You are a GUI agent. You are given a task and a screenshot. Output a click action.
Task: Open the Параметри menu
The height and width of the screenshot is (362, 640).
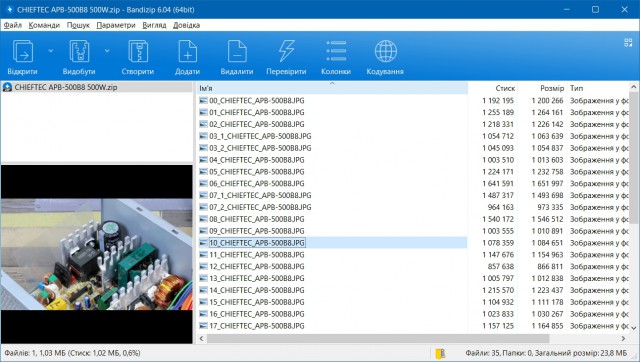(116, 25)
